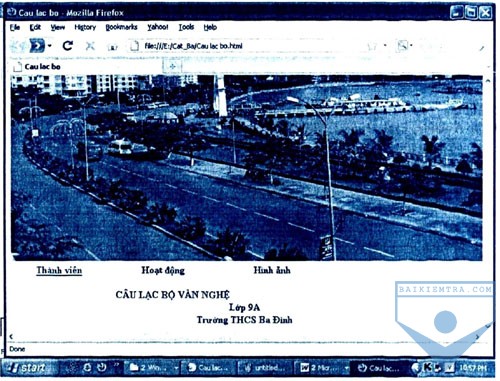
Task: Open the View menu
Action: click(58, 27)
